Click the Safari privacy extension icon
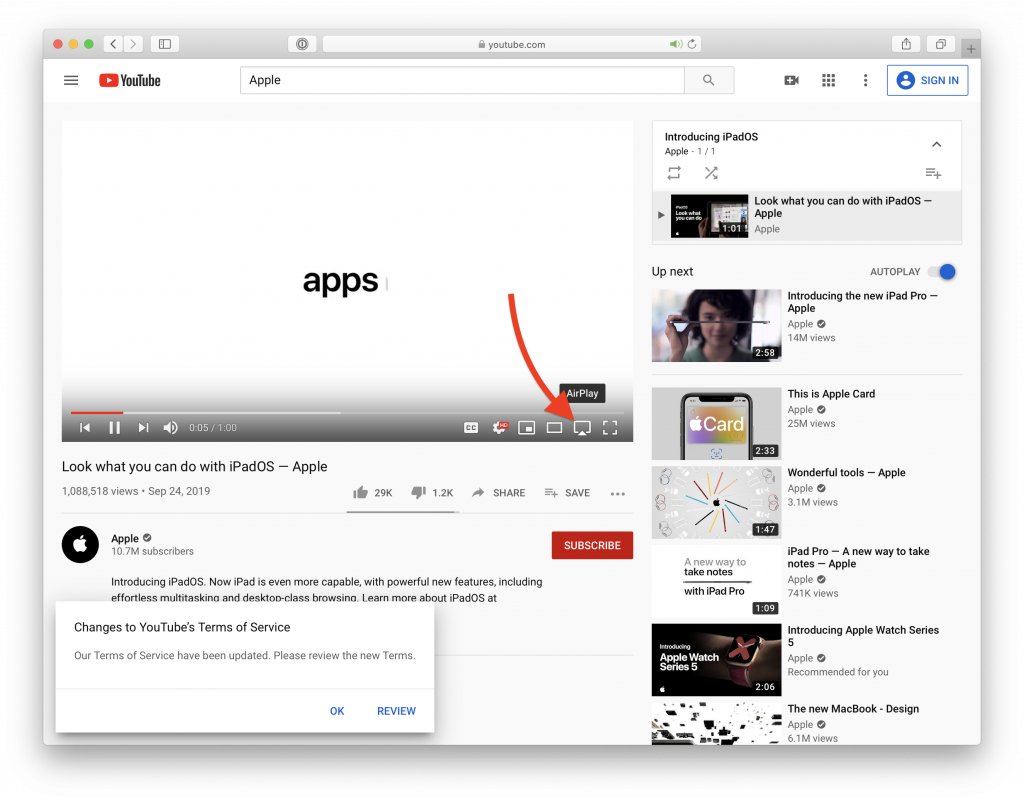Viewport: 1024px width, 802px height. pyautogui.click(x=302, y=44)
